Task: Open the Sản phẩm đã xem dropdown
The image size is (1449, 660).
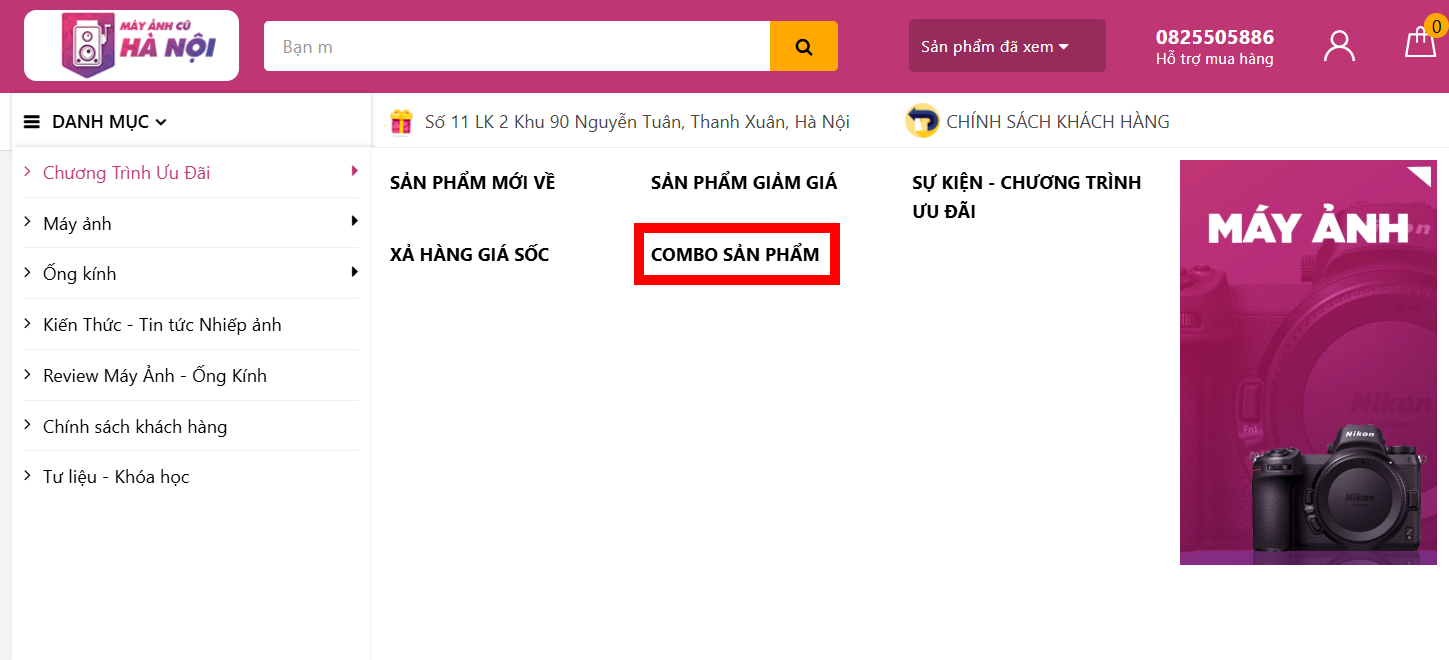Action: (1007, 46)
